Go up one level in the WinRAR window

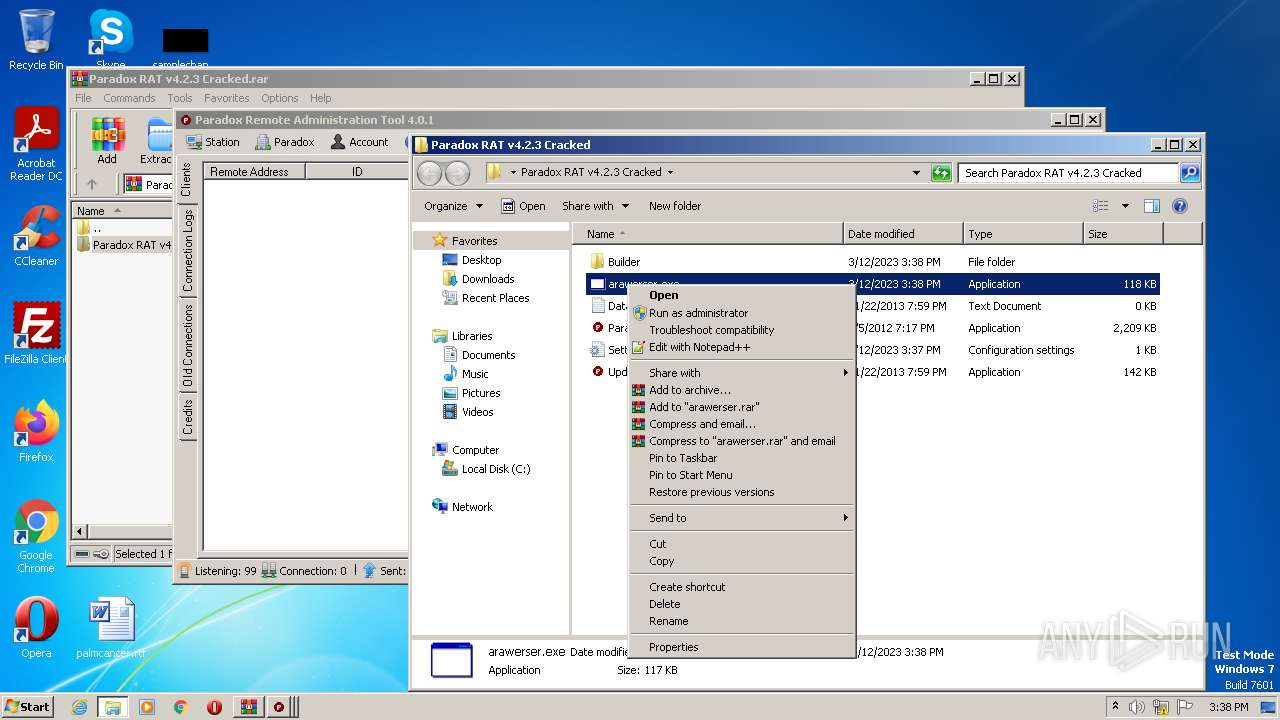pyautogui.click(x=92, y=185)
